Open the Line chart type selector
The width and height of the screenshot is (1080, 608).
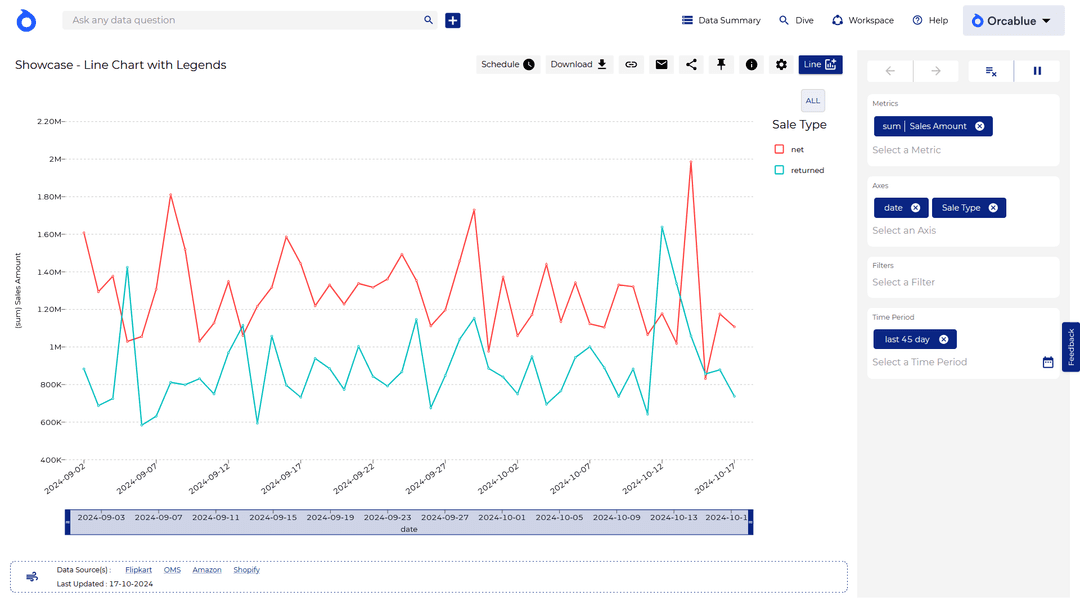coord(820,65)
